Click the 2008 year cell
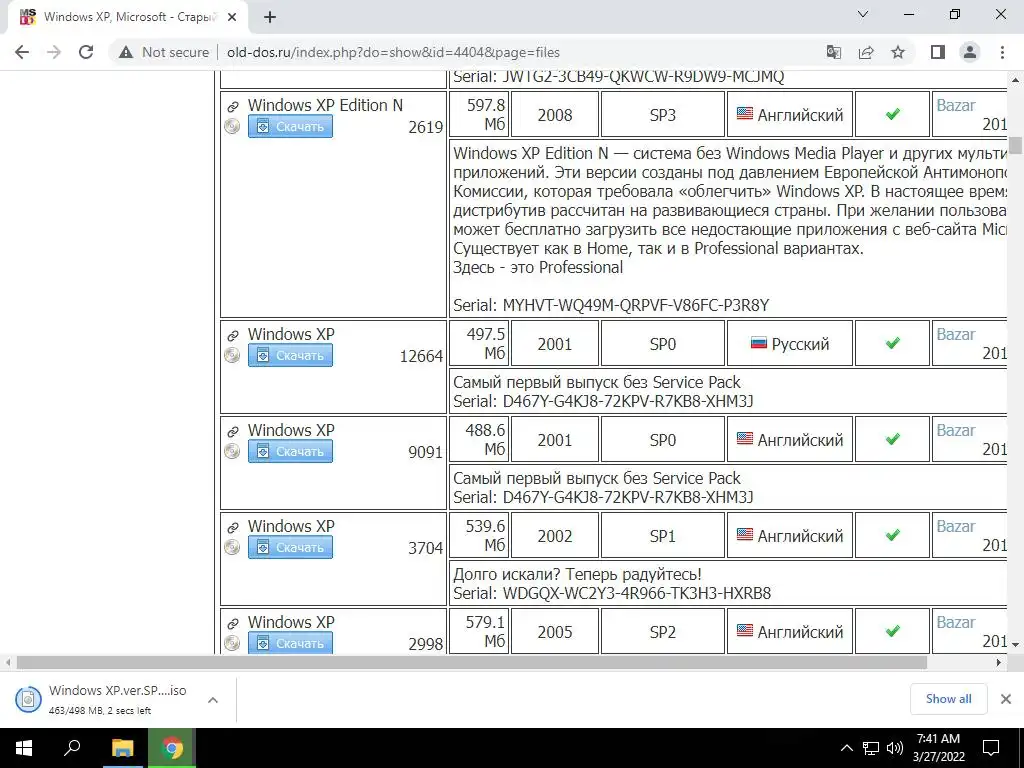 pyautogui.click(x=554, y=114)
